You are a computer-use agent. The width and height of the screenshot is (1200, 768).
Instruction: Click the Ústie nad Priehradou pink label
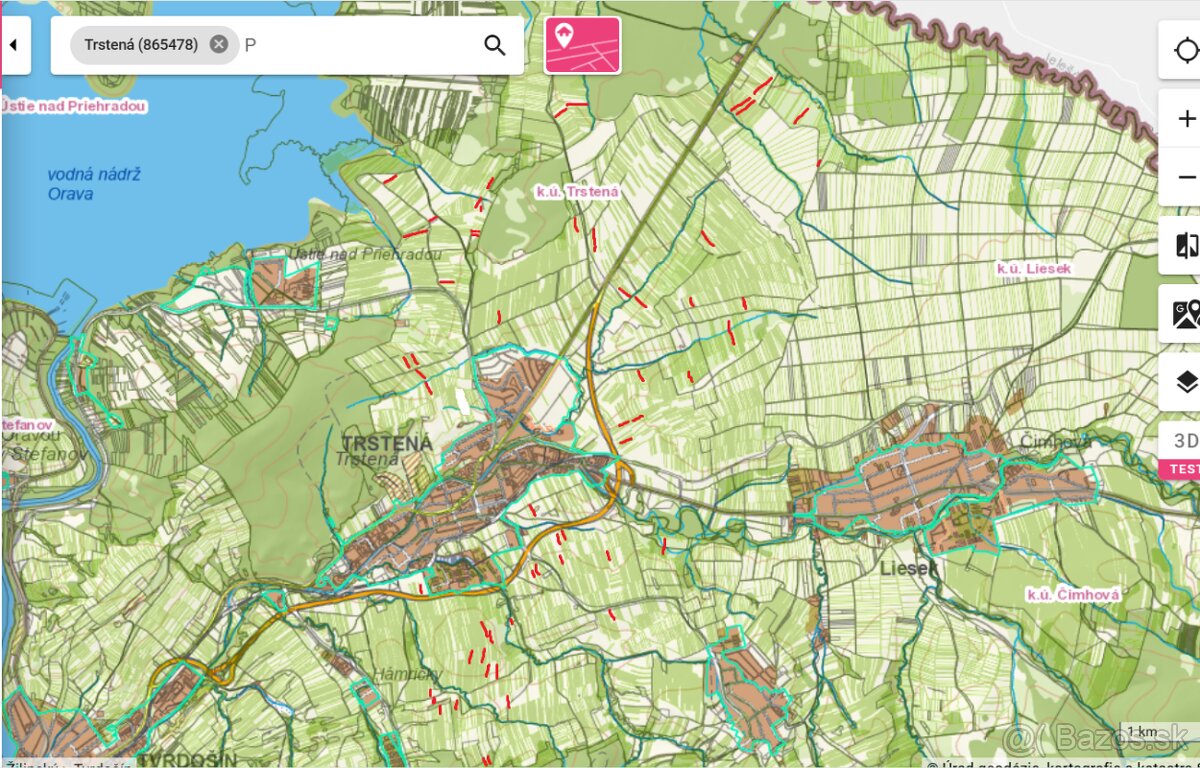tap(75, 106)
